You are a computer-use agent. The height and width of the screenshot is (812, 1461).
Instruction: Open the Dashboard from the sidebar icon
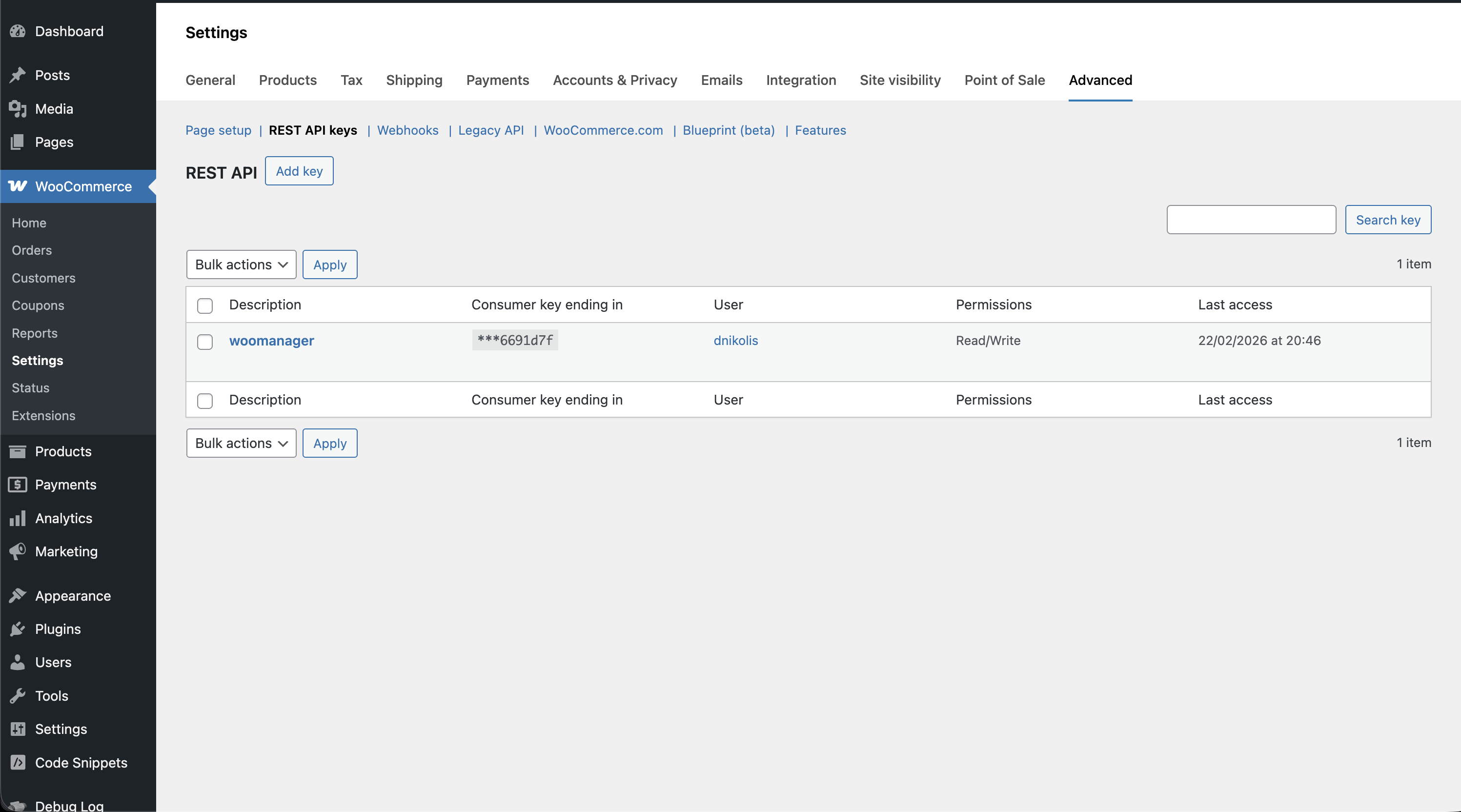(18, 31)
